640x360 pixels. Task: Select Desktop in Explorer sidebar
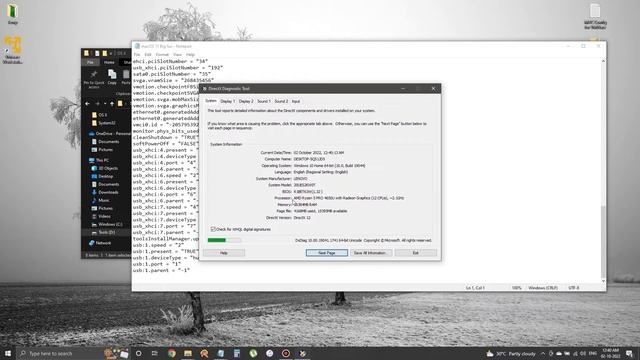[x=102, y=176]
